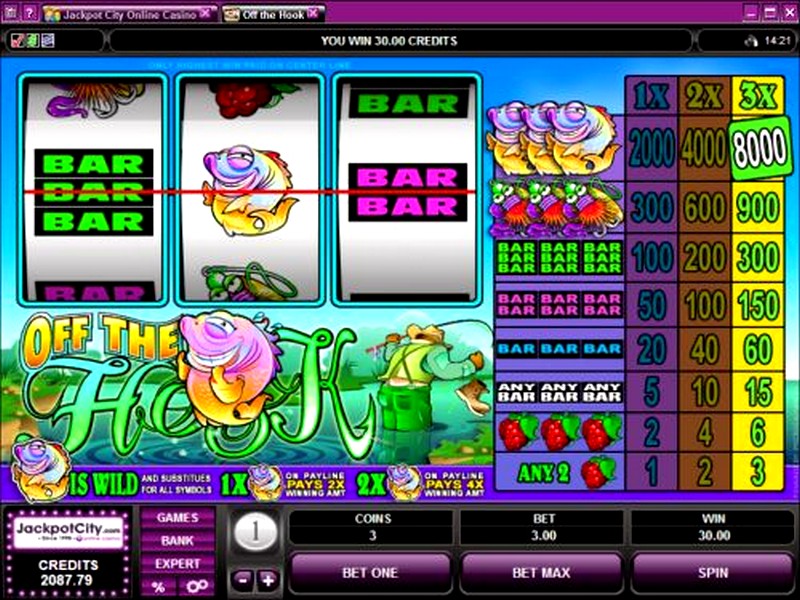Click the three strawberries paytable symbol

click(559, 432)
